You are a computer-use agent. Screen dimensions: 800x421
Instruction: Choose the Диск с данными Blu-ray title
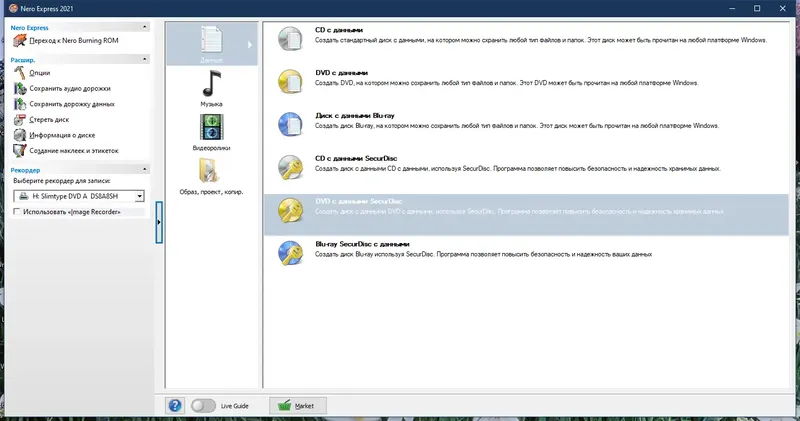tap(355, 116)
